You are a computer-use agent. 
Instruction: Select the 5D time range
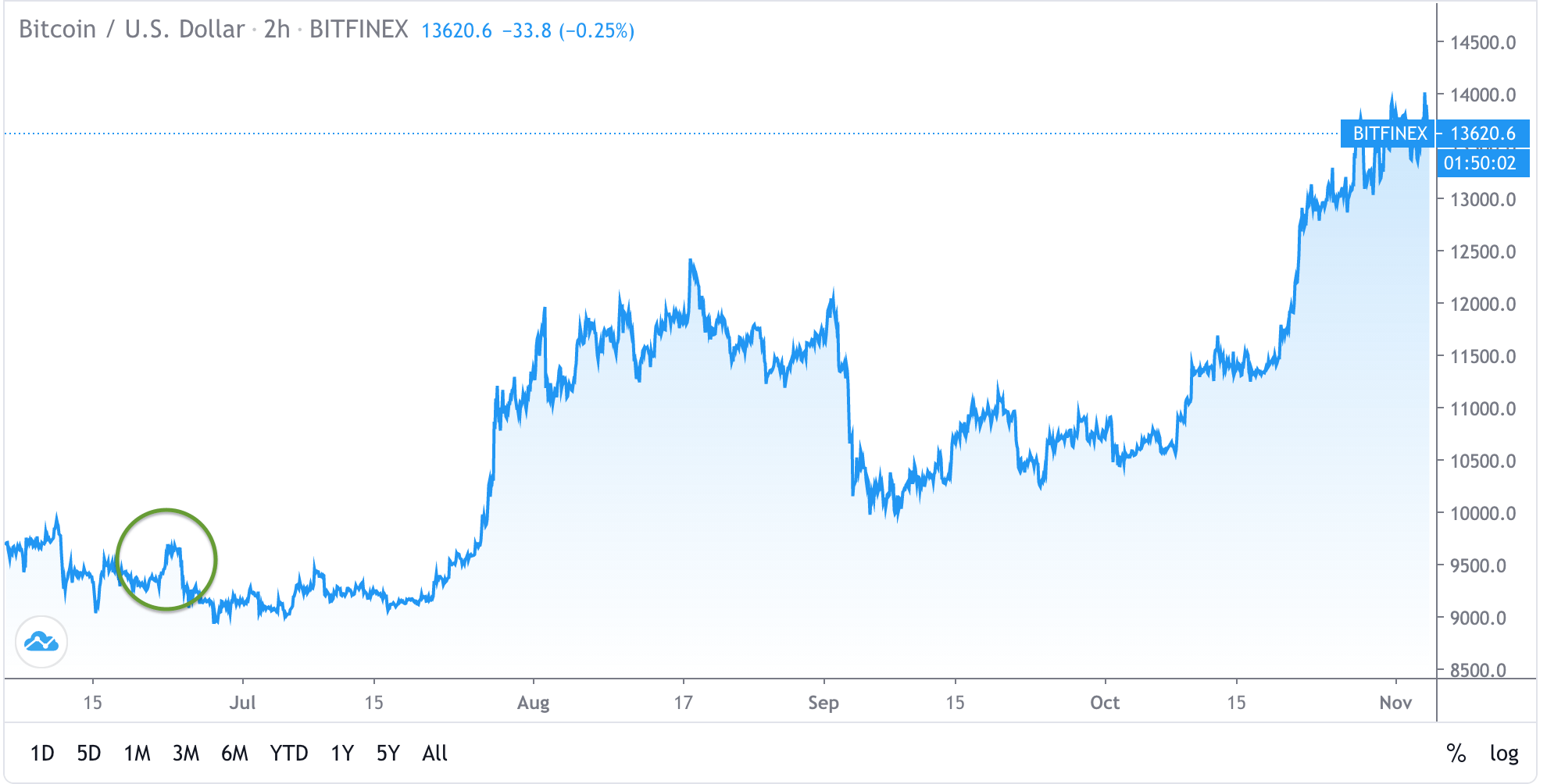89,754
